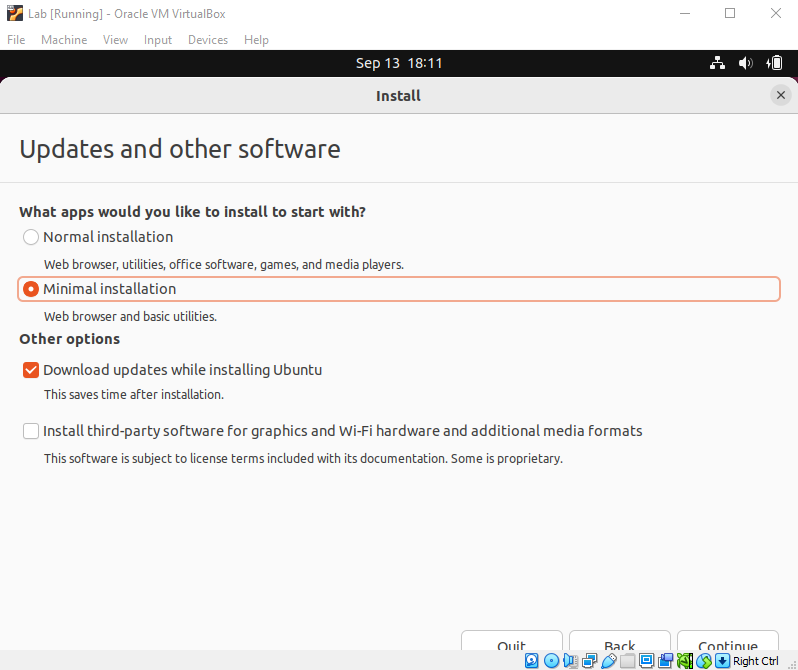This screenshot has height=670, width=798.
Task: Click the Continue button
Action: click(x=728, y=640)
